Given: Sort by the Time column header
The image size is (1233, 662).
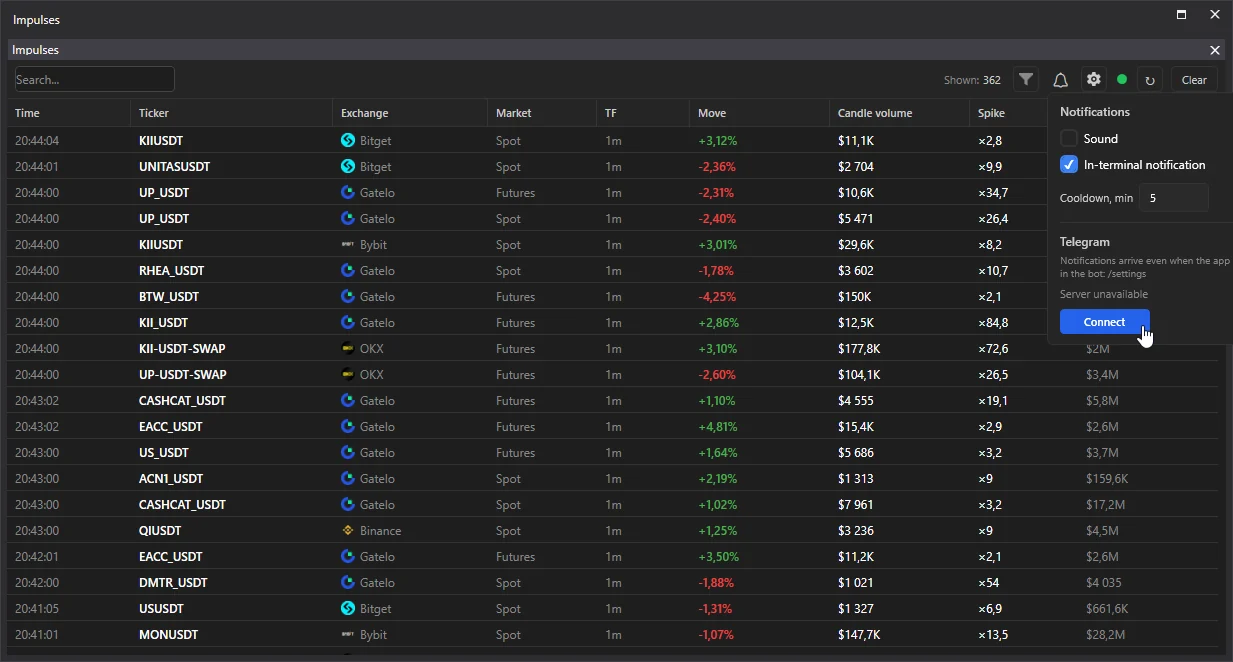Looking at the screenshot, I should 27,113.
